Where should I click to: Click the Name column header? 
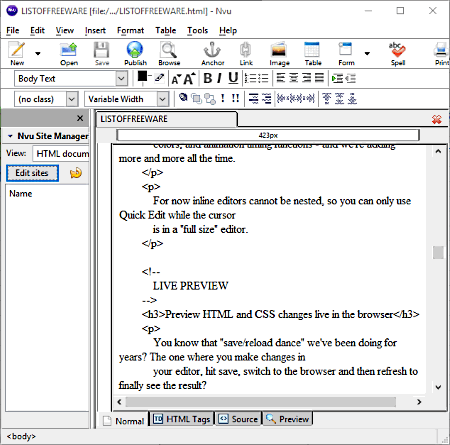[x=21, y=194]
